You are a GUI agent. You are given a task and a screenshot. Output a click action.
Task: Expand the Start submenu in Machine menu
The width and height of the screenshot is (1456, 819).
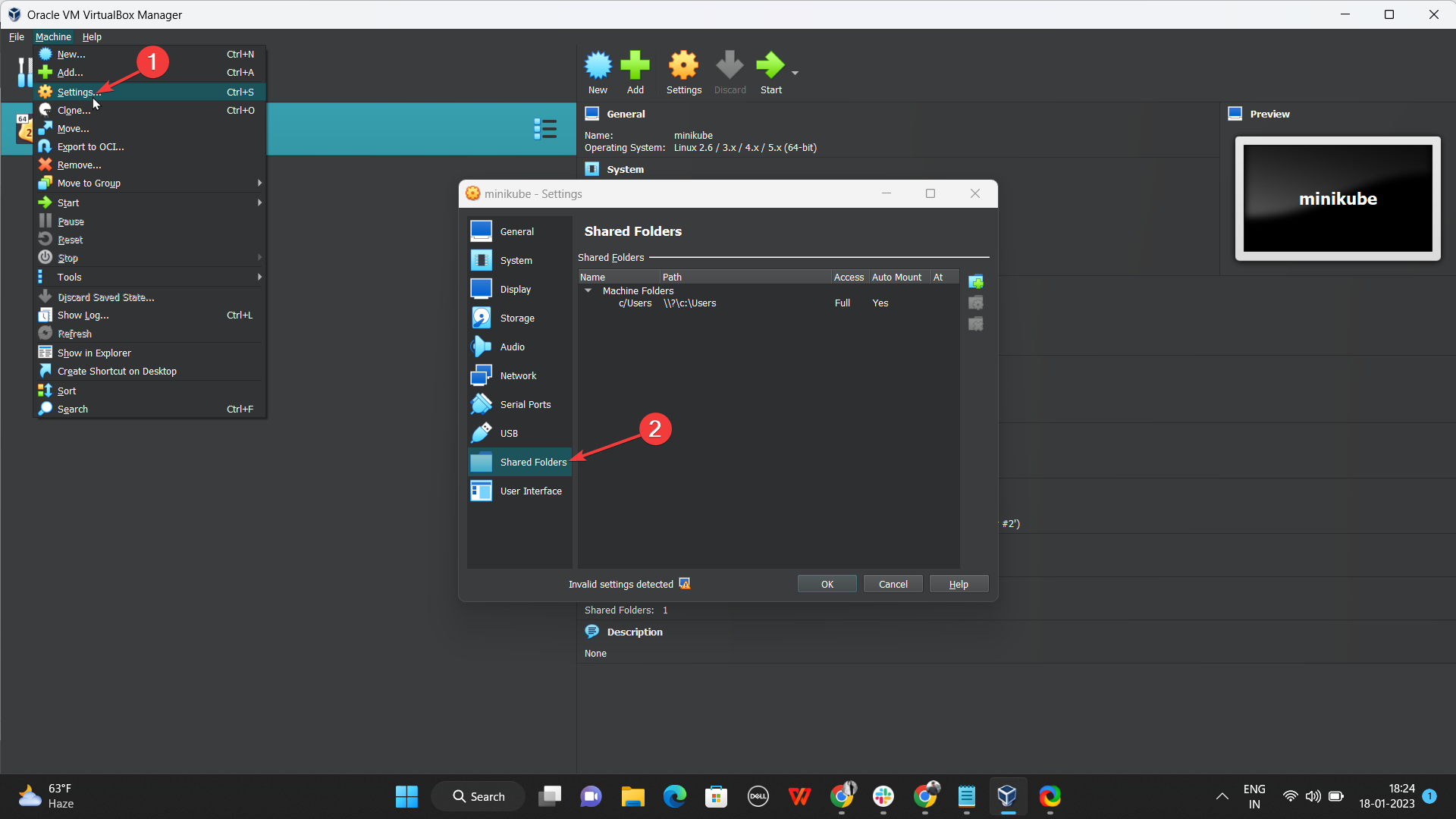click(x=149, y=202)
